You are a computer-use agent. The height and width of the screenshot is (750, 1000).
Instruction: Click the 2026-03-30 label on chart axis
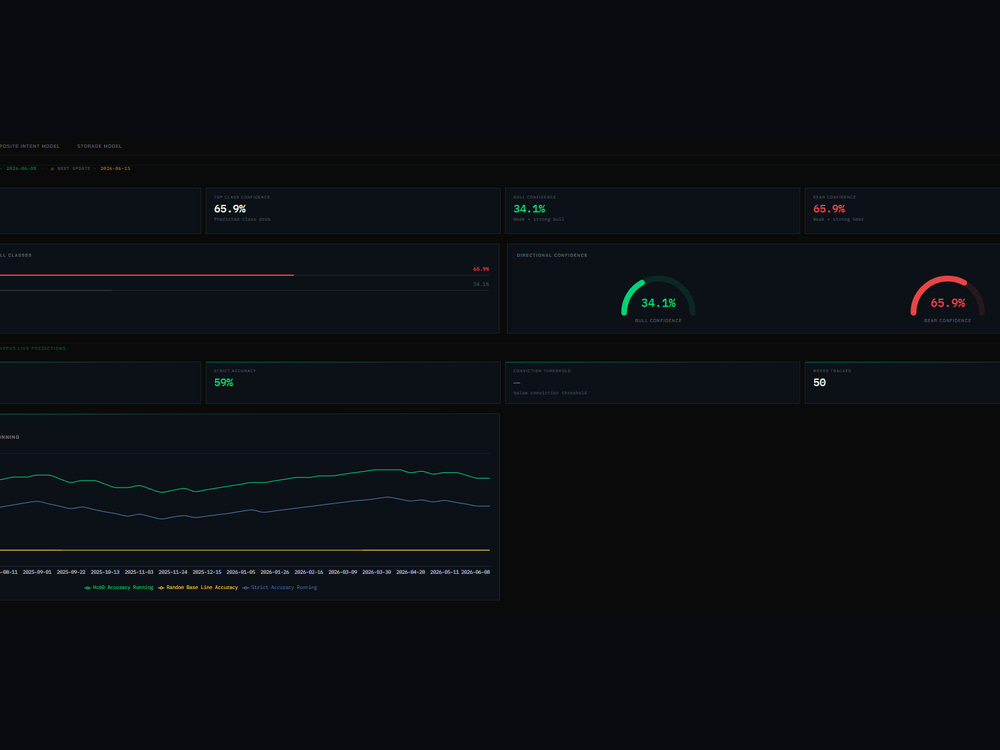point(377,572)
